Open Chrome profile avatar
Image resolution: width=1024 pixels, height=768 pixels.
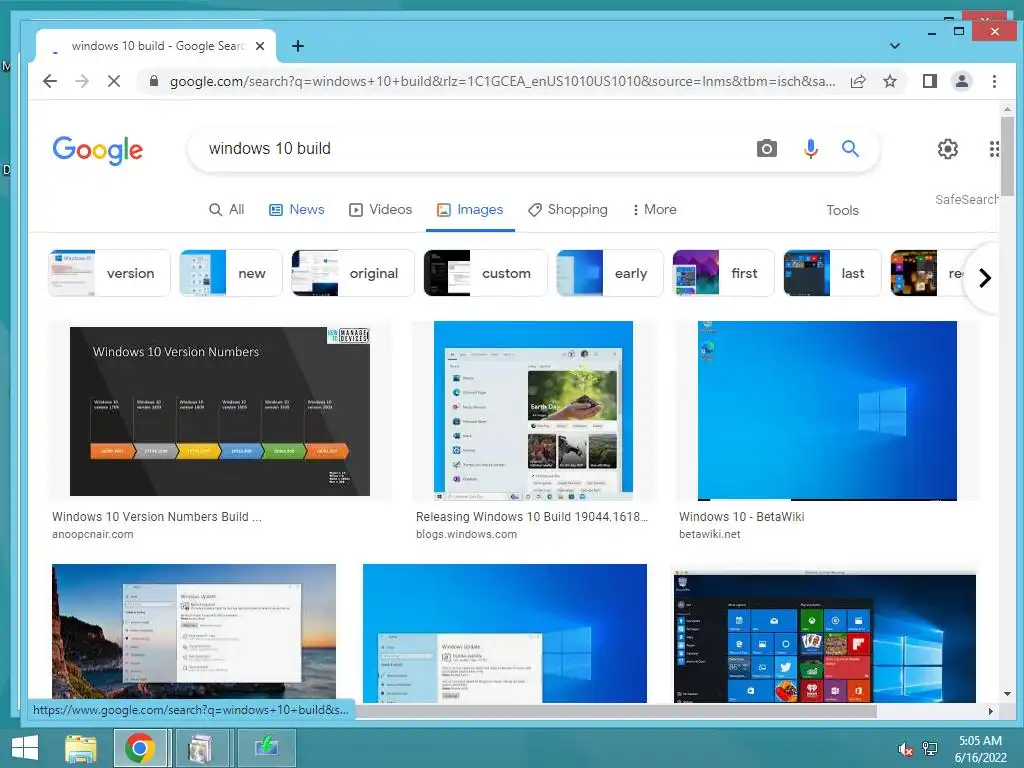(961, 81)
